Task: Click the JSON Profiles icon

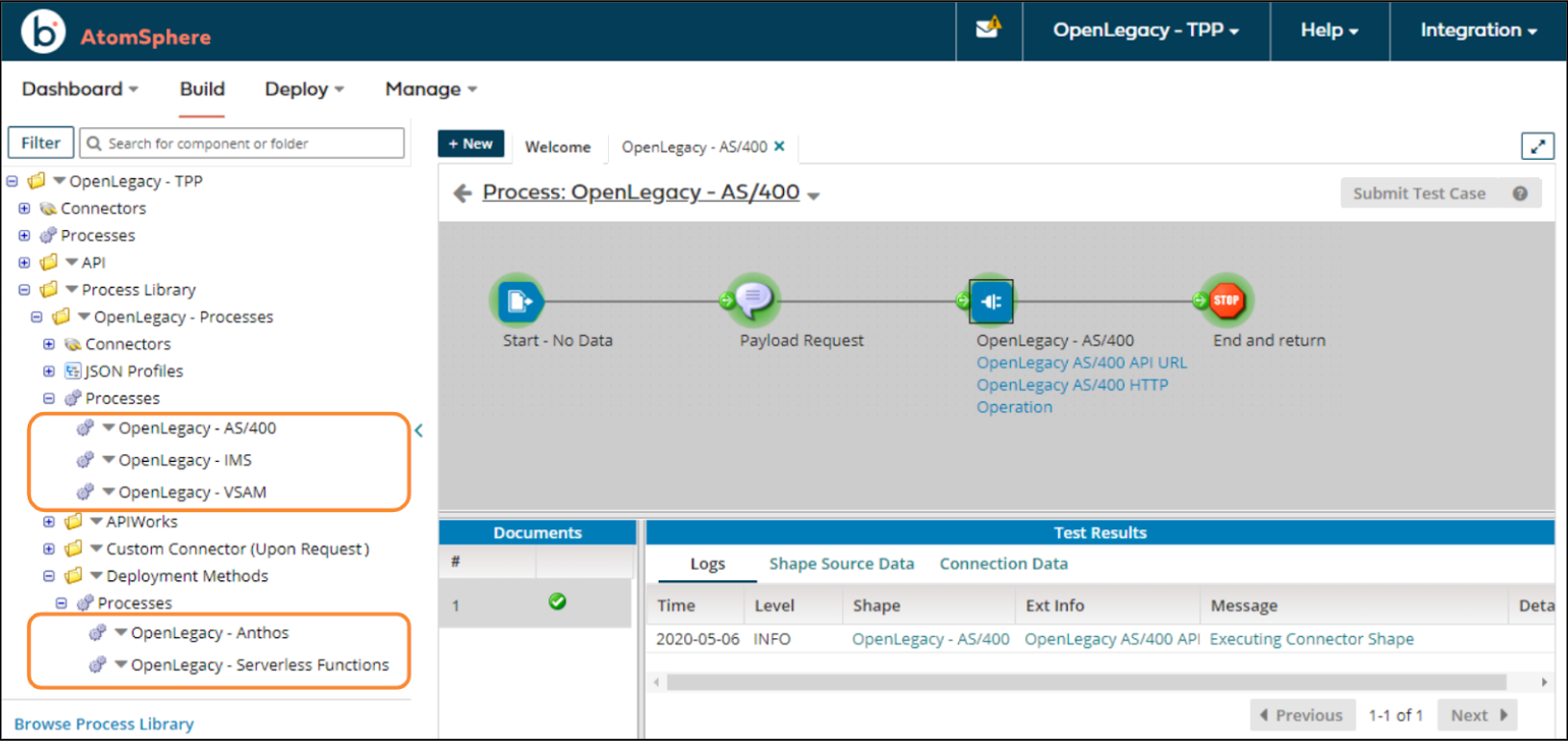Action: pyautogui.click(x=72, y=370)
